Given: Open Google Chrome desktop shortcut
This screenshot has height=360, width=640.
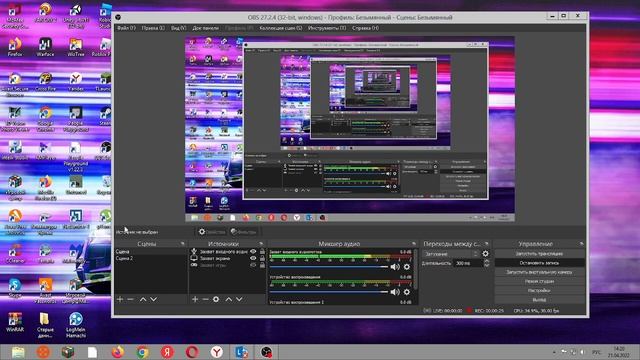Looking at the screenshot, I should coord(45,118).
